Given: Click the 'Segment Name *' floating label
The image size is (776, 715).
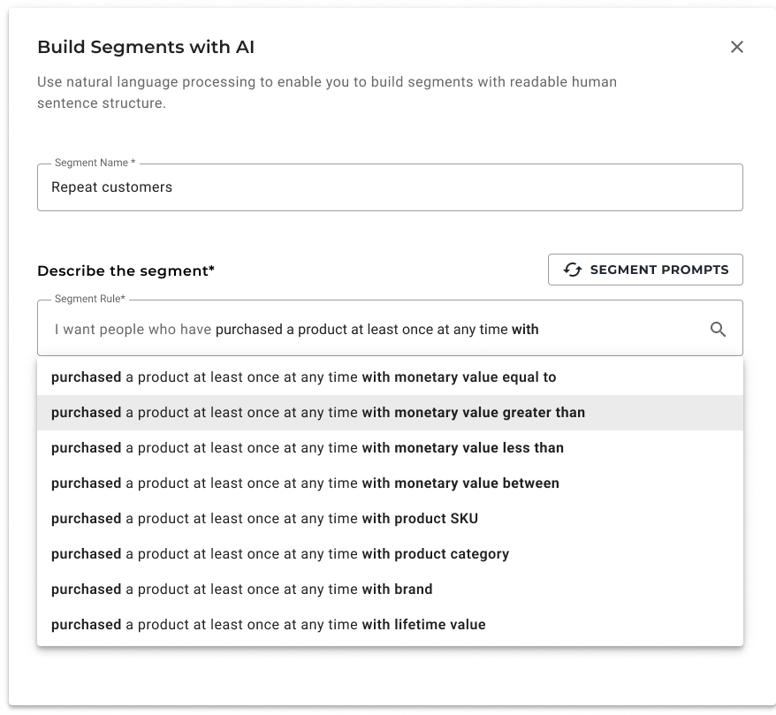Looking at the screenshot, I should (95, 163).
